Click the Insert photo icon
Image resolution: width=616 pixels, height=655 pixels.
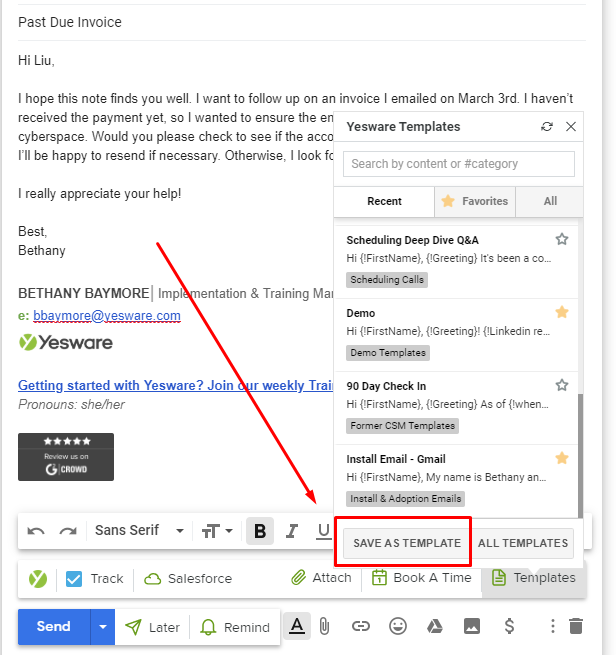coord(471,626)
